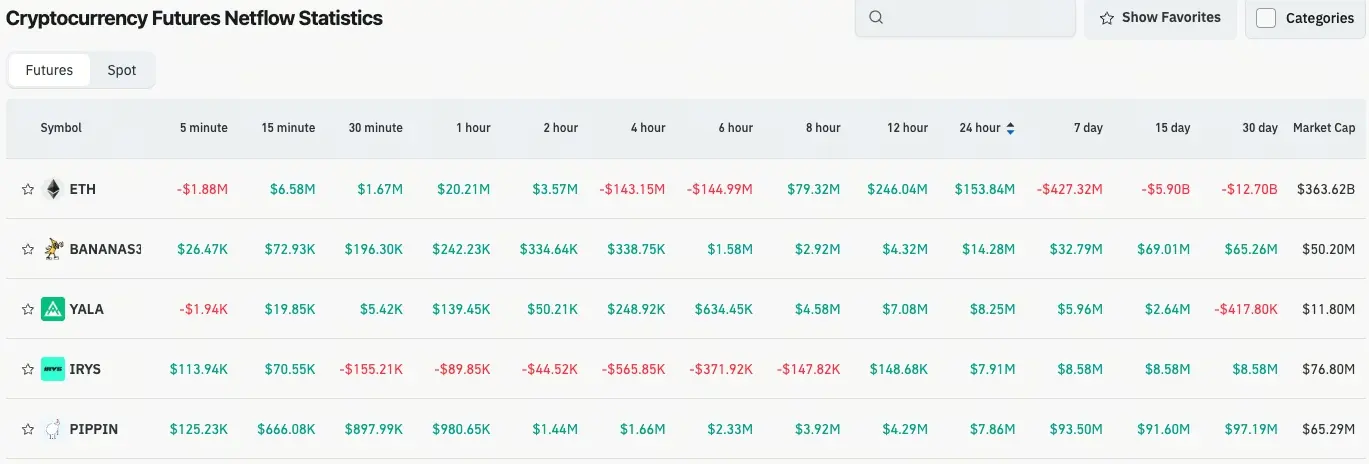Sort by 24 hour column arrows
Image resolution: width=1369 pixels, height=464 pixels.
click(x=1011, y=128)
